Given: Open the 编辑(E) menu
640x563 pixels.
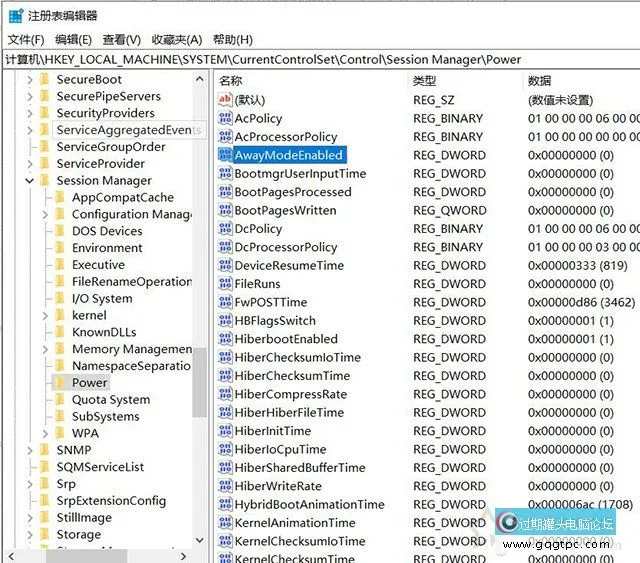Looking at the screenshot, I should click(x=73, y=40).
